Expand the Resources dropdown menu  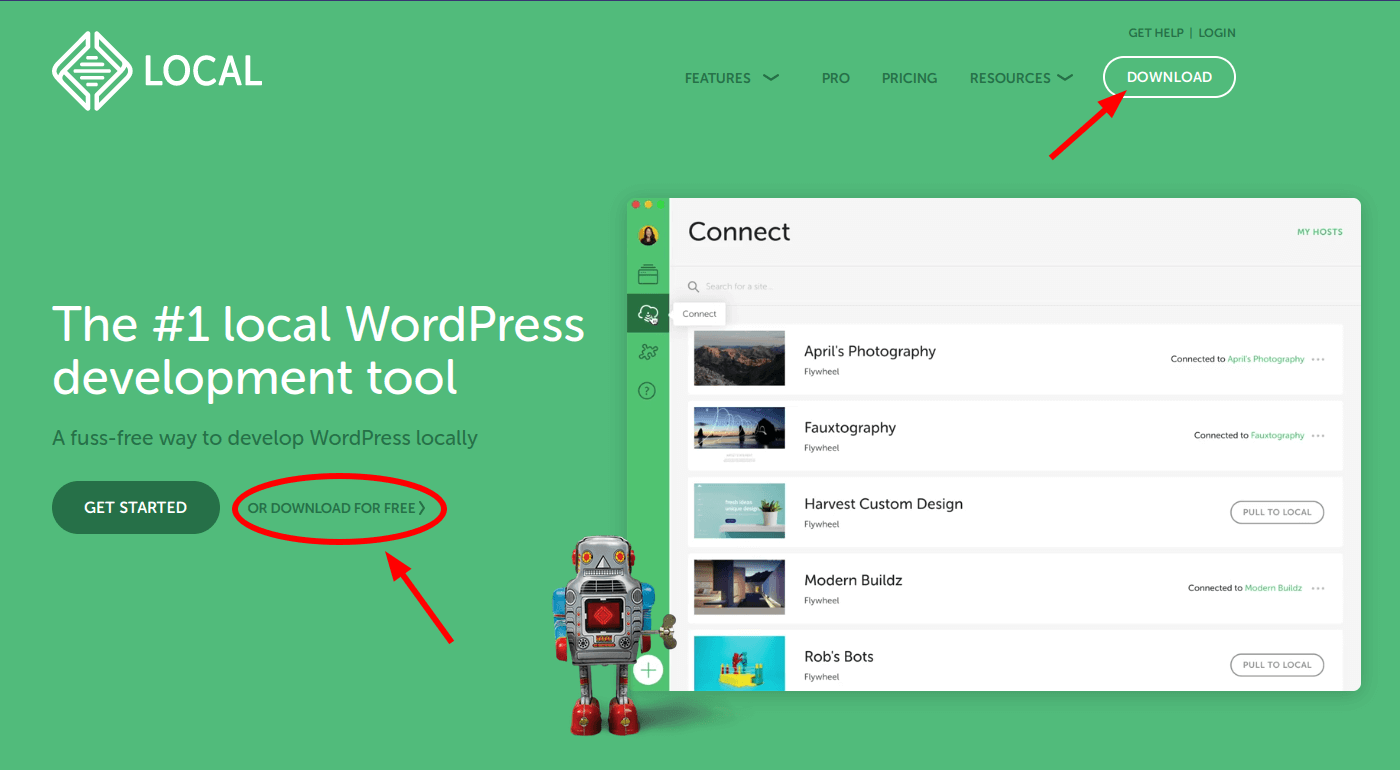click(1020, 78)
